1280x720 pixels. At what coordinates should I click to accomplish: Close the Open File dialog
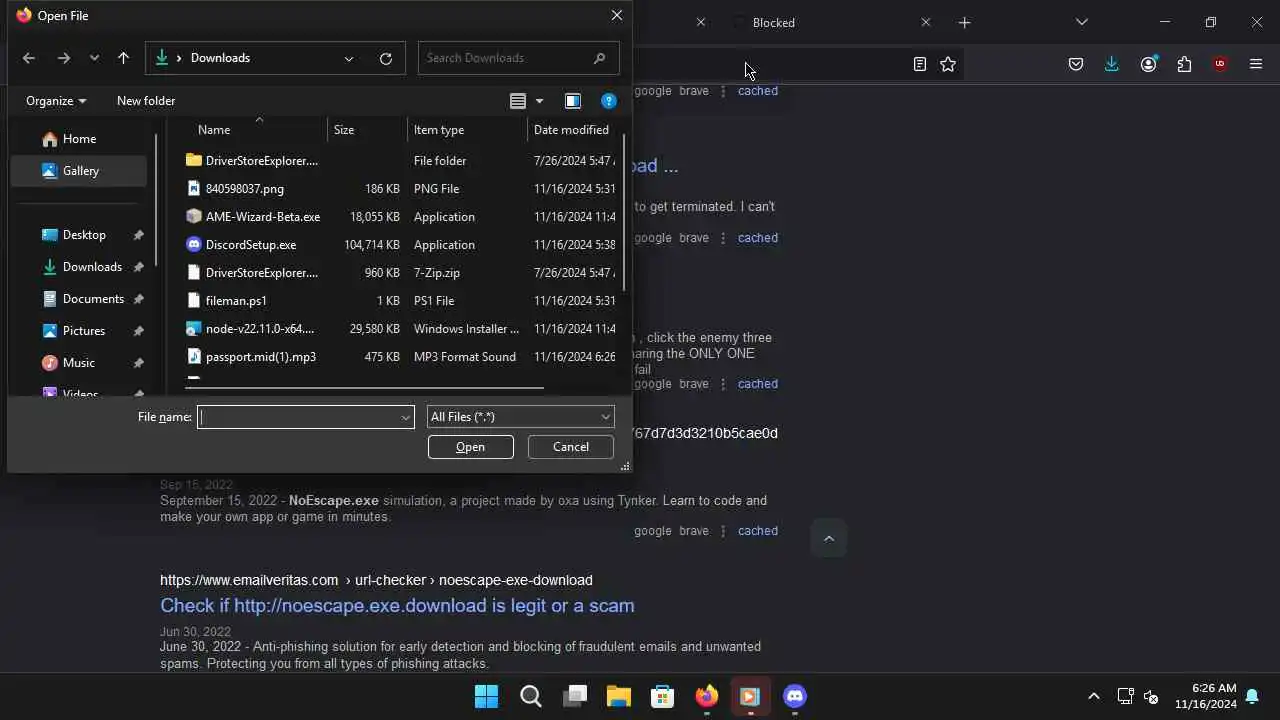pos(617,15)
